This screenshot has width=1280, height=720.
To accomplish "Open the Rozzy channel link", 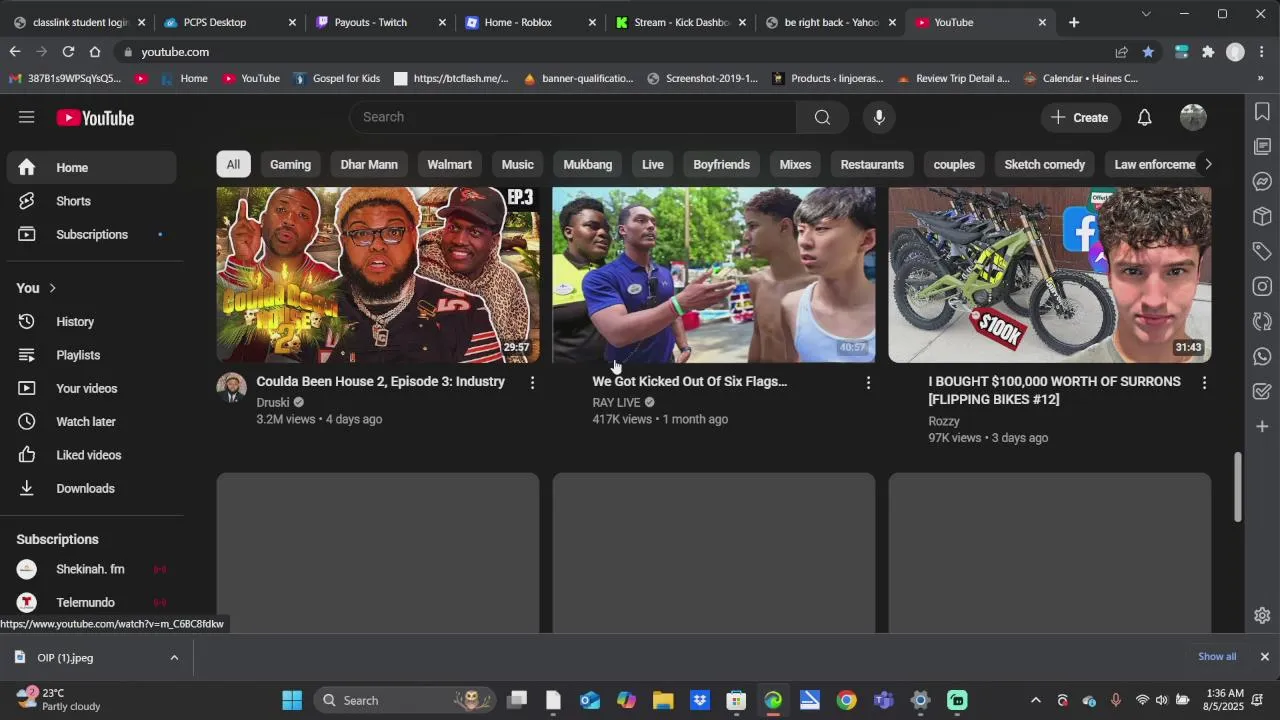I will (x=944, y=421).
